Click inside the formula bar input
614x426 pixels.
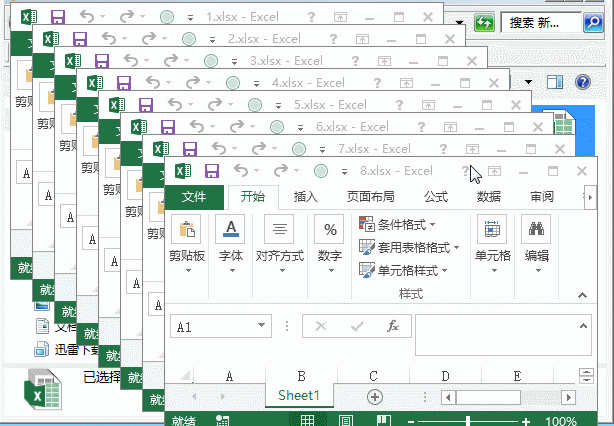495,335
